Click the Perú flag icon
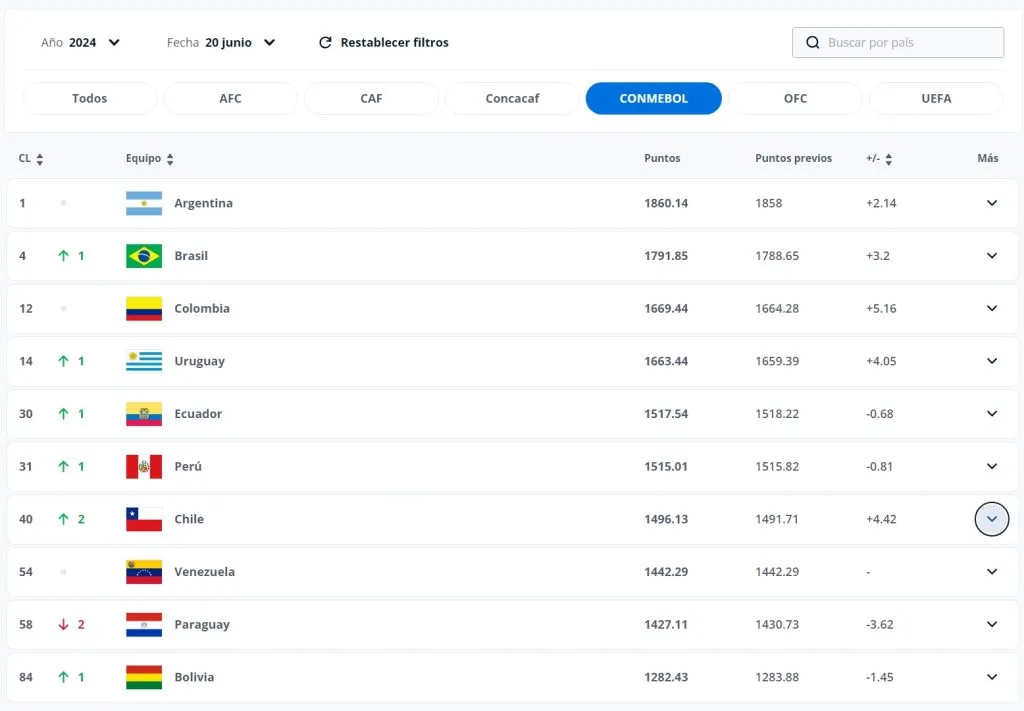 [144, 466]
